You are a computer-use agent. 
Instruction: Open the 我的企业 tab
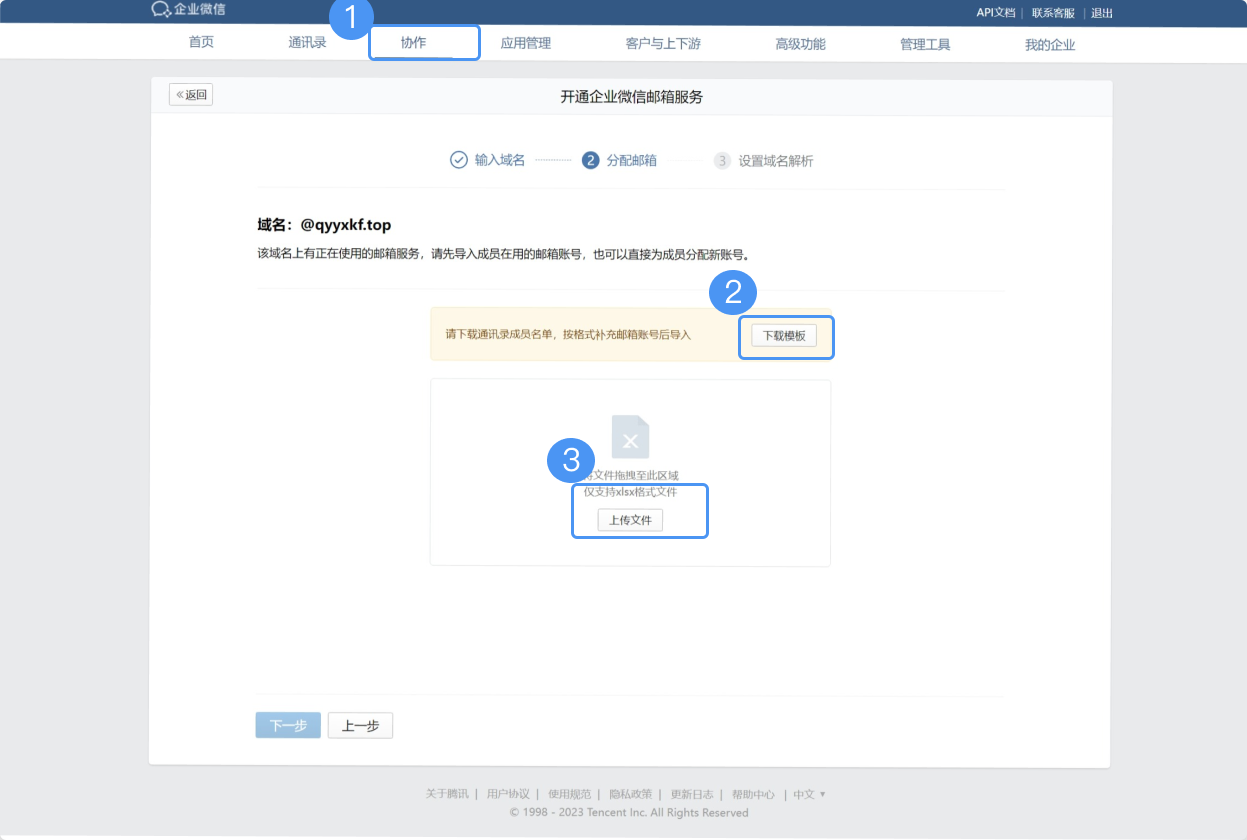click(1049, 42)
